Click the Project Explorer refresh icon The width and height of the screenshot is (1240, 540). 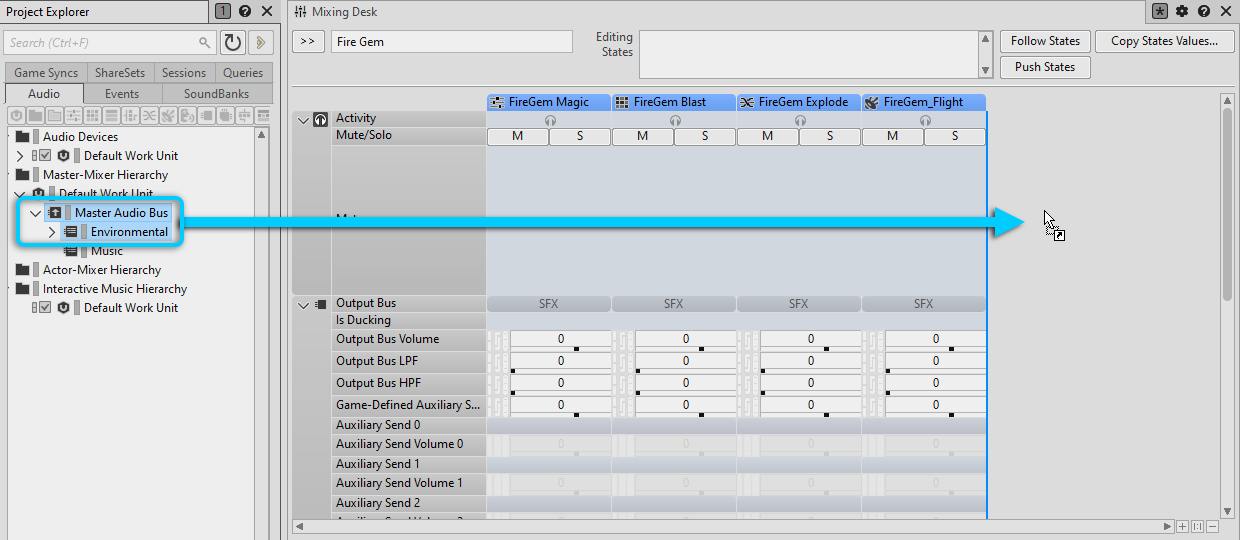[232, 42]
